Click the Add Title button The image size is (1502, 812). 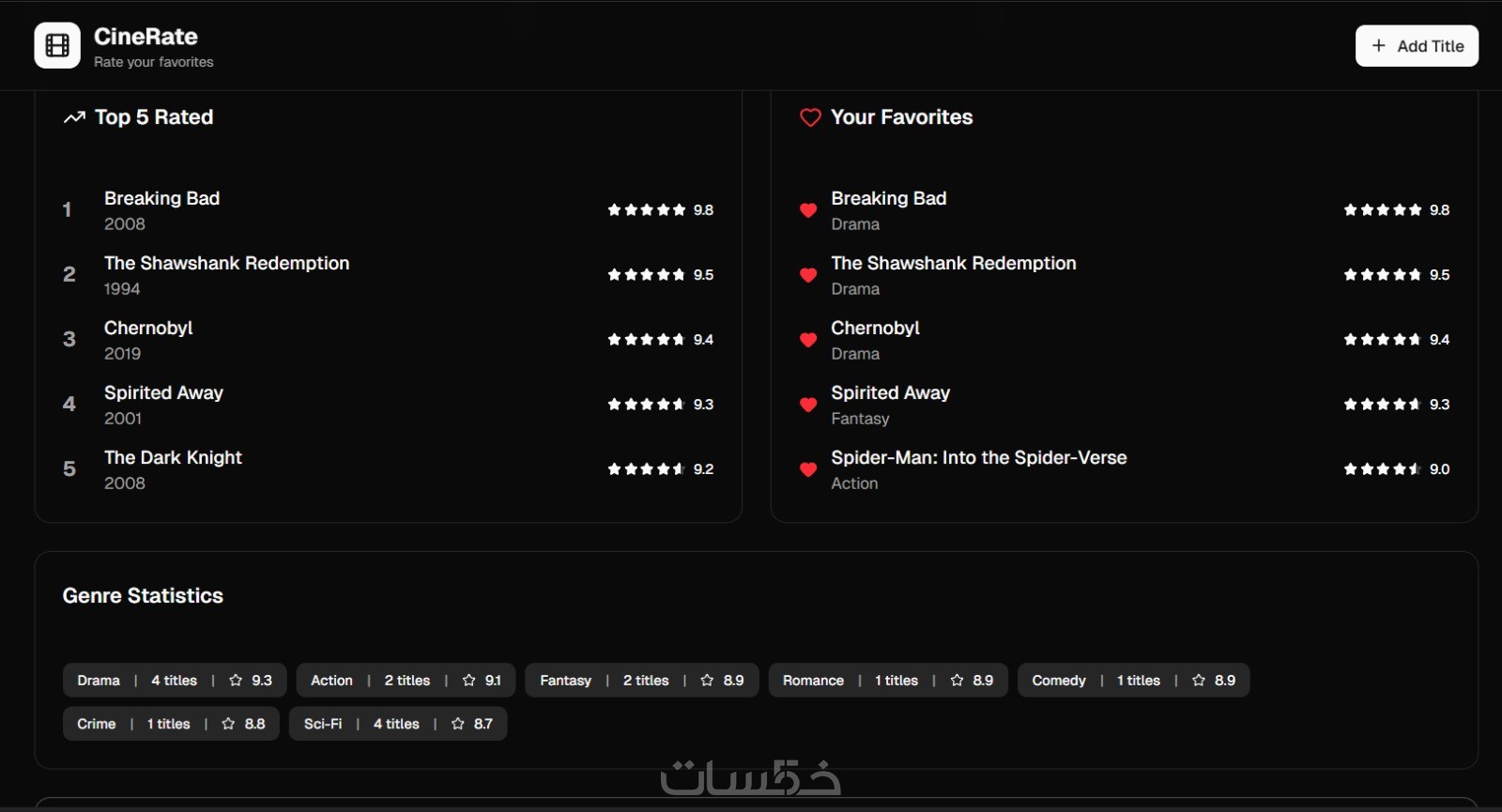1417,46
